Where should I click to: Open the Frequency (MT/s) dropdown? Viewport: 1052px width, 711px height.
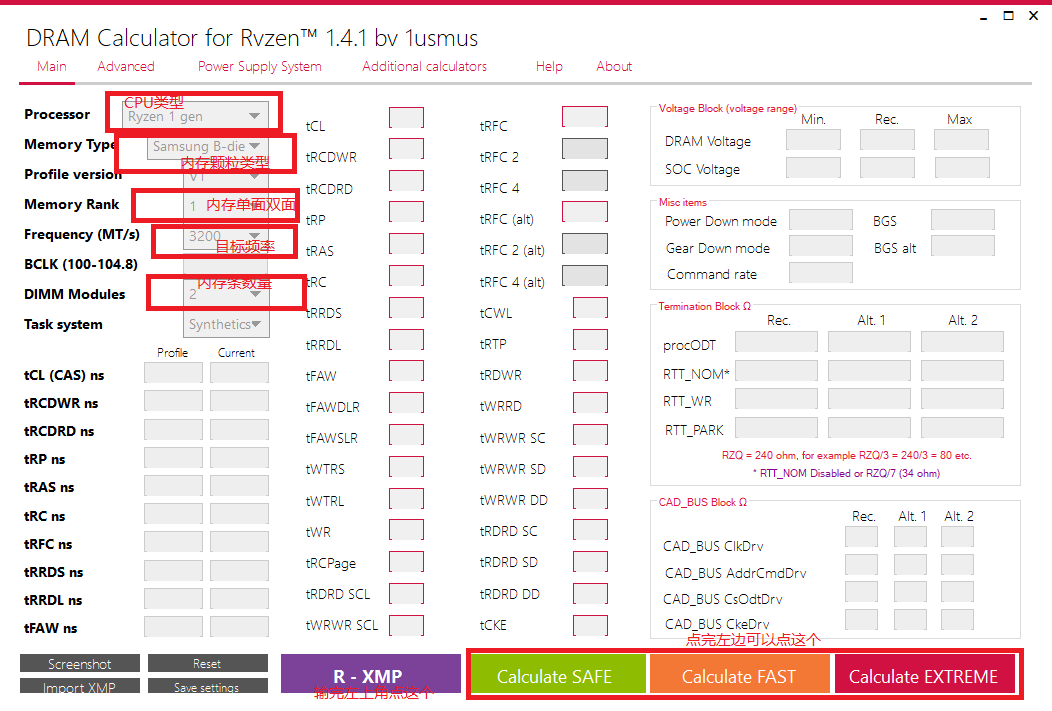(x=226, y=237)
